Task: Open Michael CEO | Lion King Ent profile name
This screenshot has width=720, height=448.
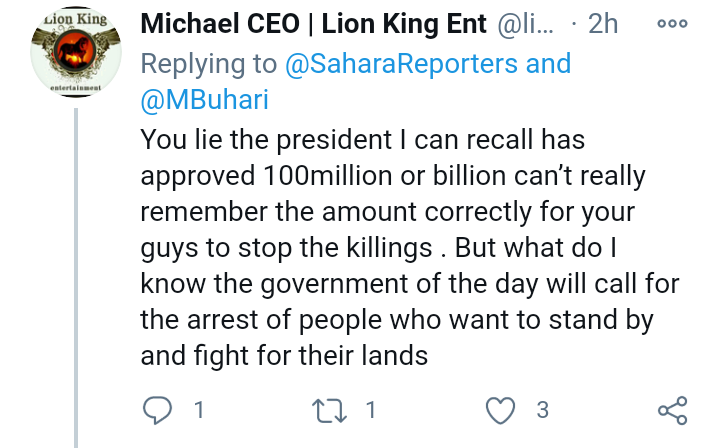Action: pos(313,24)
